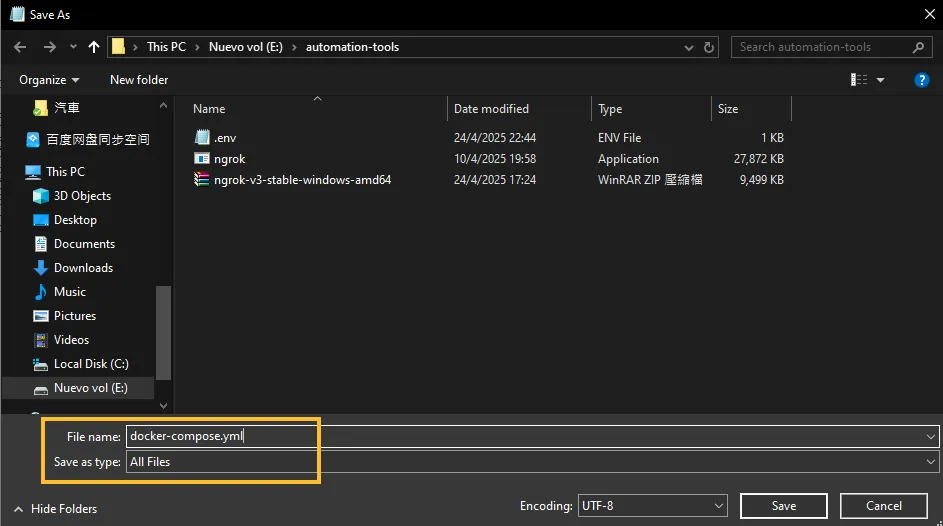Select the ngrok application file
943x526 pixels.
(x=229, y=159)
